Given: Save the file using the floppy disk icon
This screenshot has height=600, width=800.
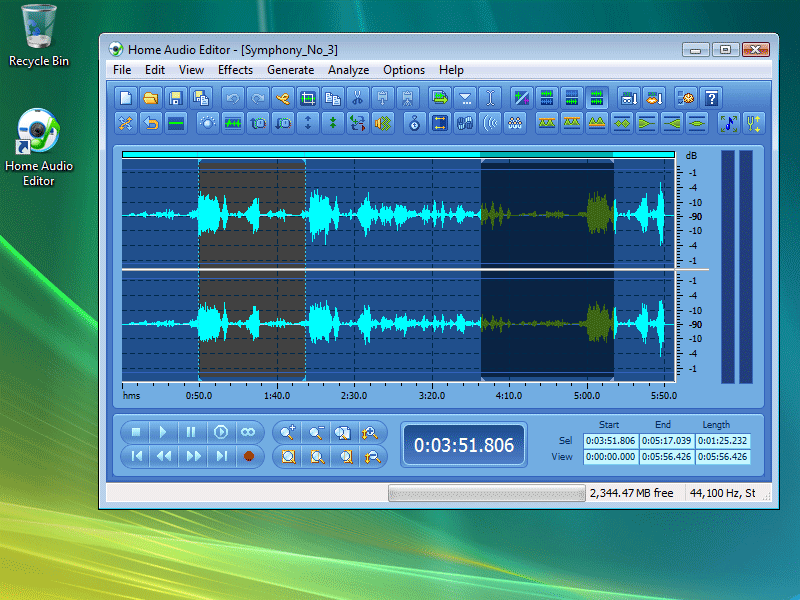Looking at the screenshot, I should [176, 98].
